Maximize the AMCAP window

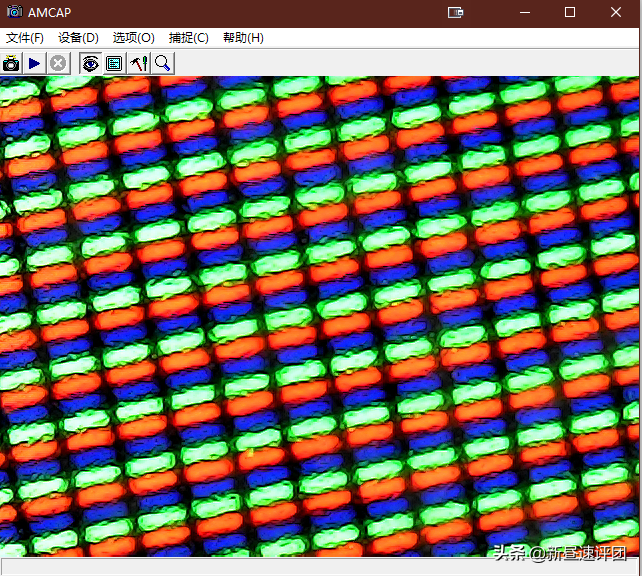click(x=570, y=13)
